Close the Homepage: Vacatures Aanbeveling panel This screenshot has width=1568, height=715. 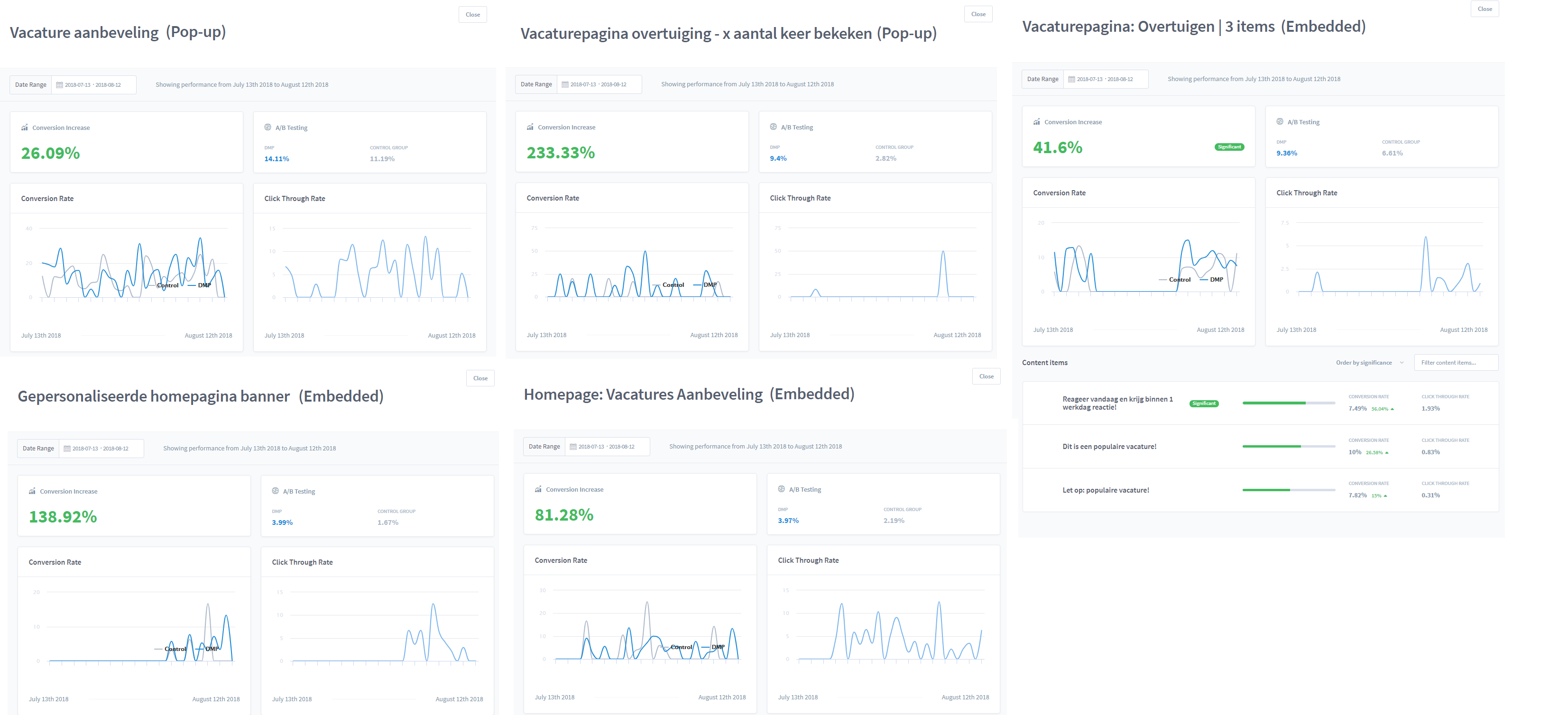986,376
